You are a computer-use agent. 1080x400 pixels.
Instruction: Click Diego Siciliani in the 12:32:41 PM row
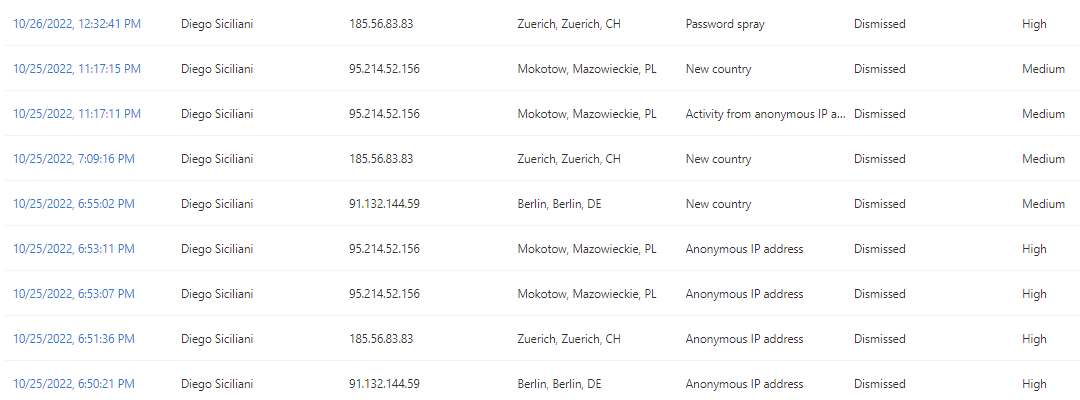tap(217, 24)
